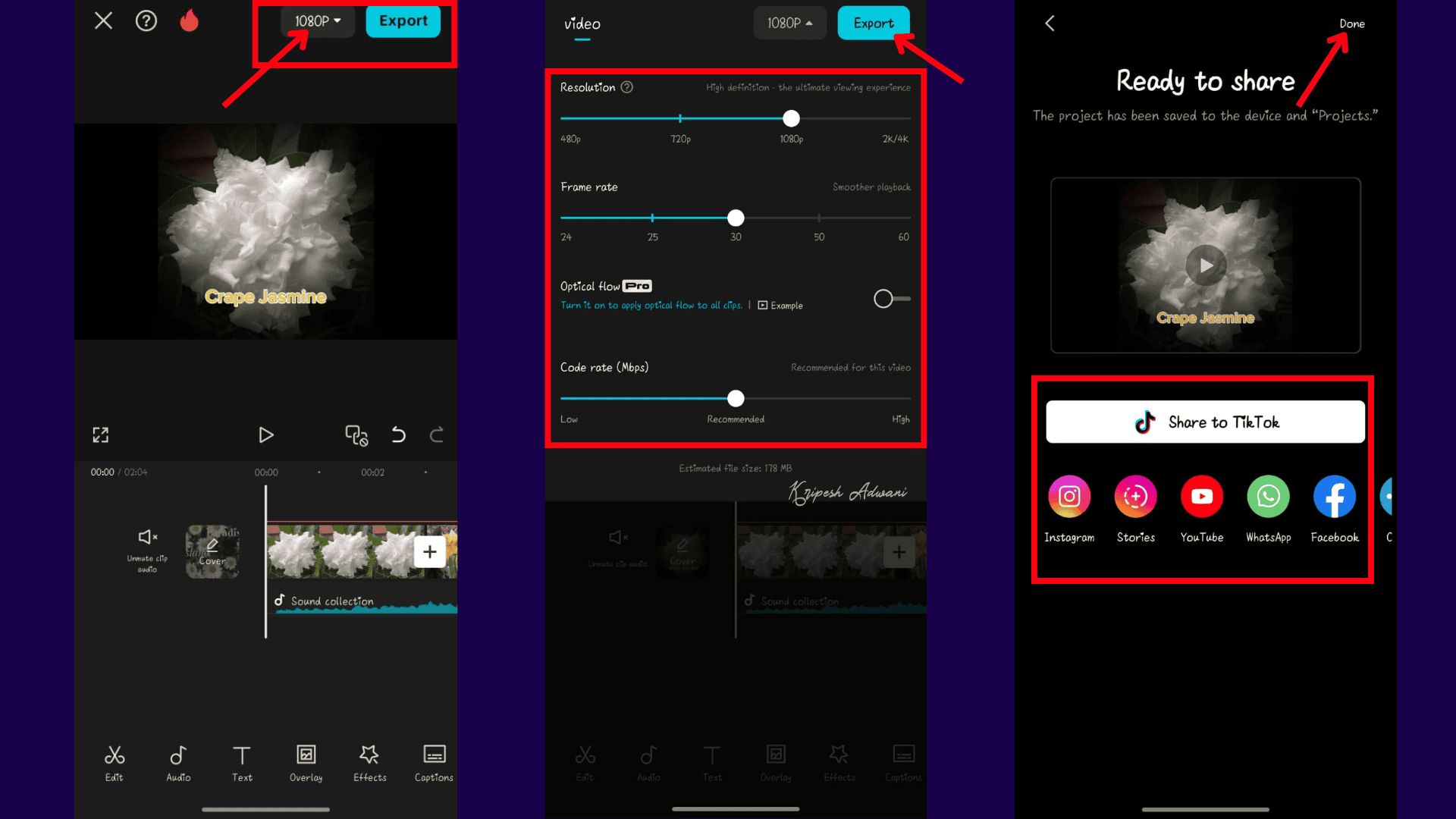Enable the Optical flow toggle
The width and height of the screenshot is (1456, 819).
click(x=891, y=299)
